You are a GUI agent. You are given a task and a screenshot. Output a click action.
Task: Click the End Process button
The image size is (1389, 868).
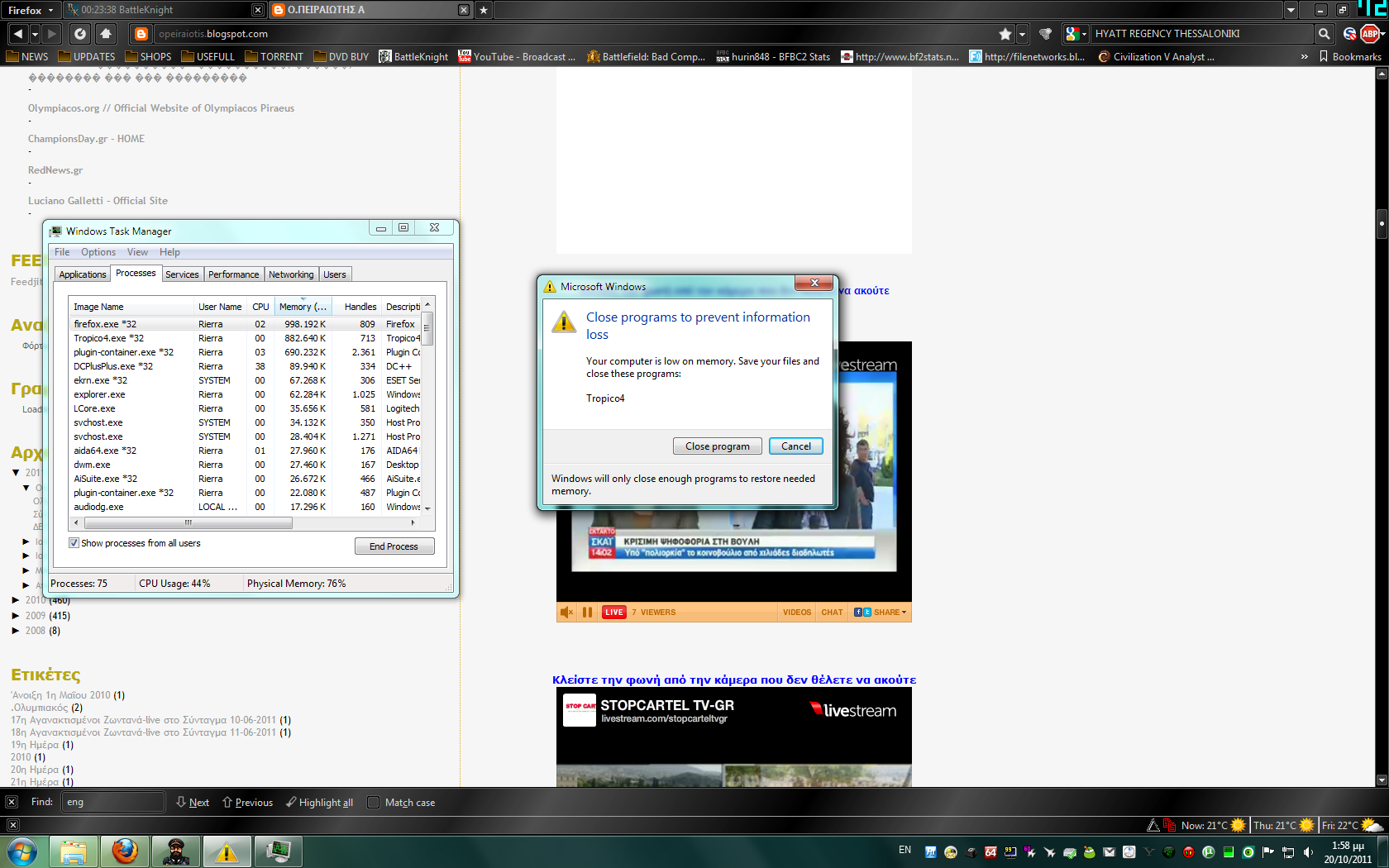pos(394,546)
